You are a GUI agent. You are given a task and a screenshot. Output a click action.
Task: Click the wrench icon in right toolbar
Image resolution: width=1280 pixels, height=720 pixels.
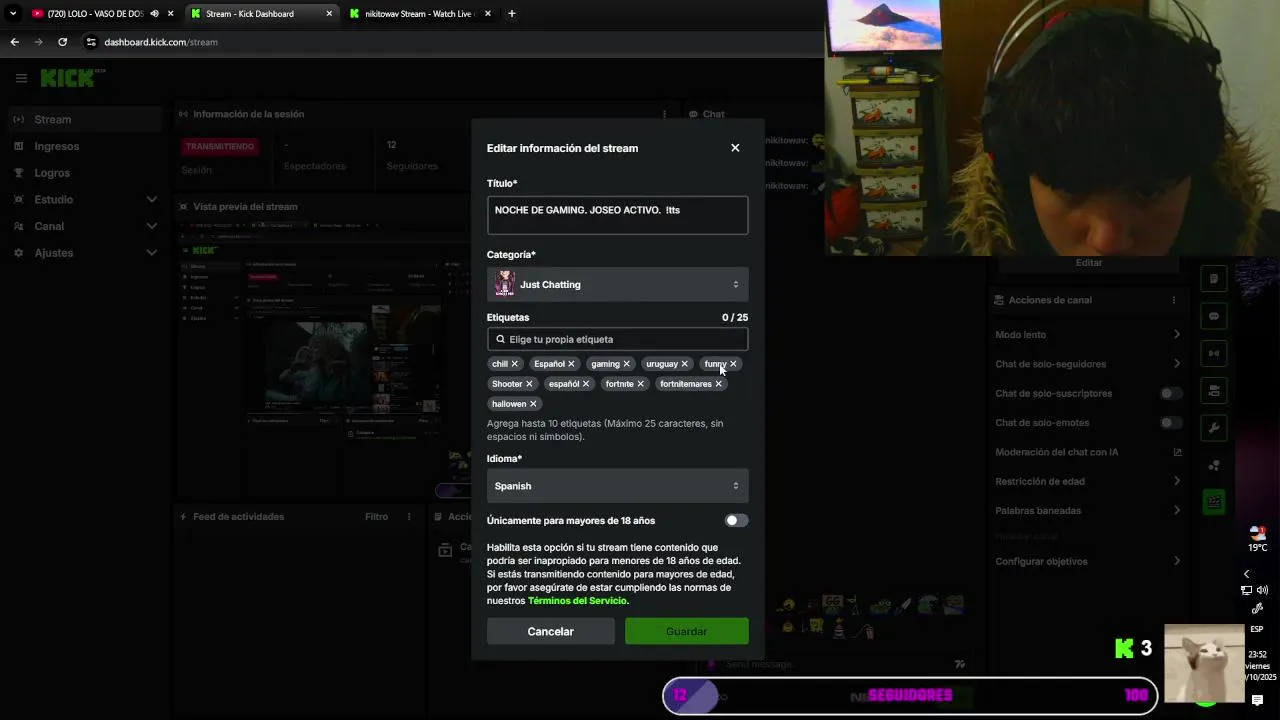click(x=1214, y=428)
